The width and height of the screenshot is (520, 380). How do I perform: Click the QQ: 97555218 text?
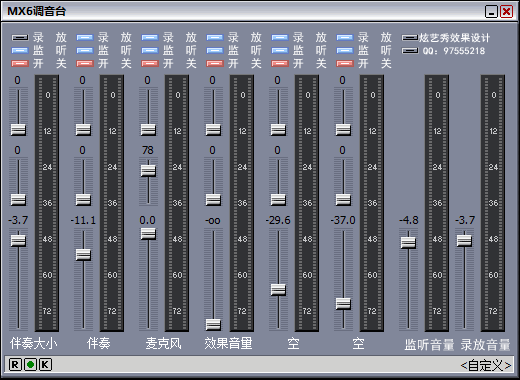(x=454, y=51)
